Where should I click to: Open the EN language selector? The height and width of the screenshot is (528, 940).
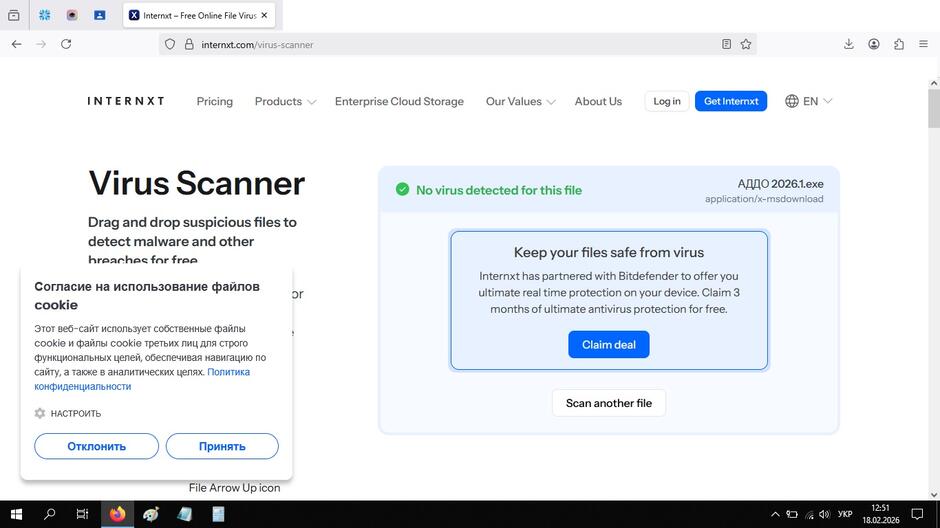point(809,101)
